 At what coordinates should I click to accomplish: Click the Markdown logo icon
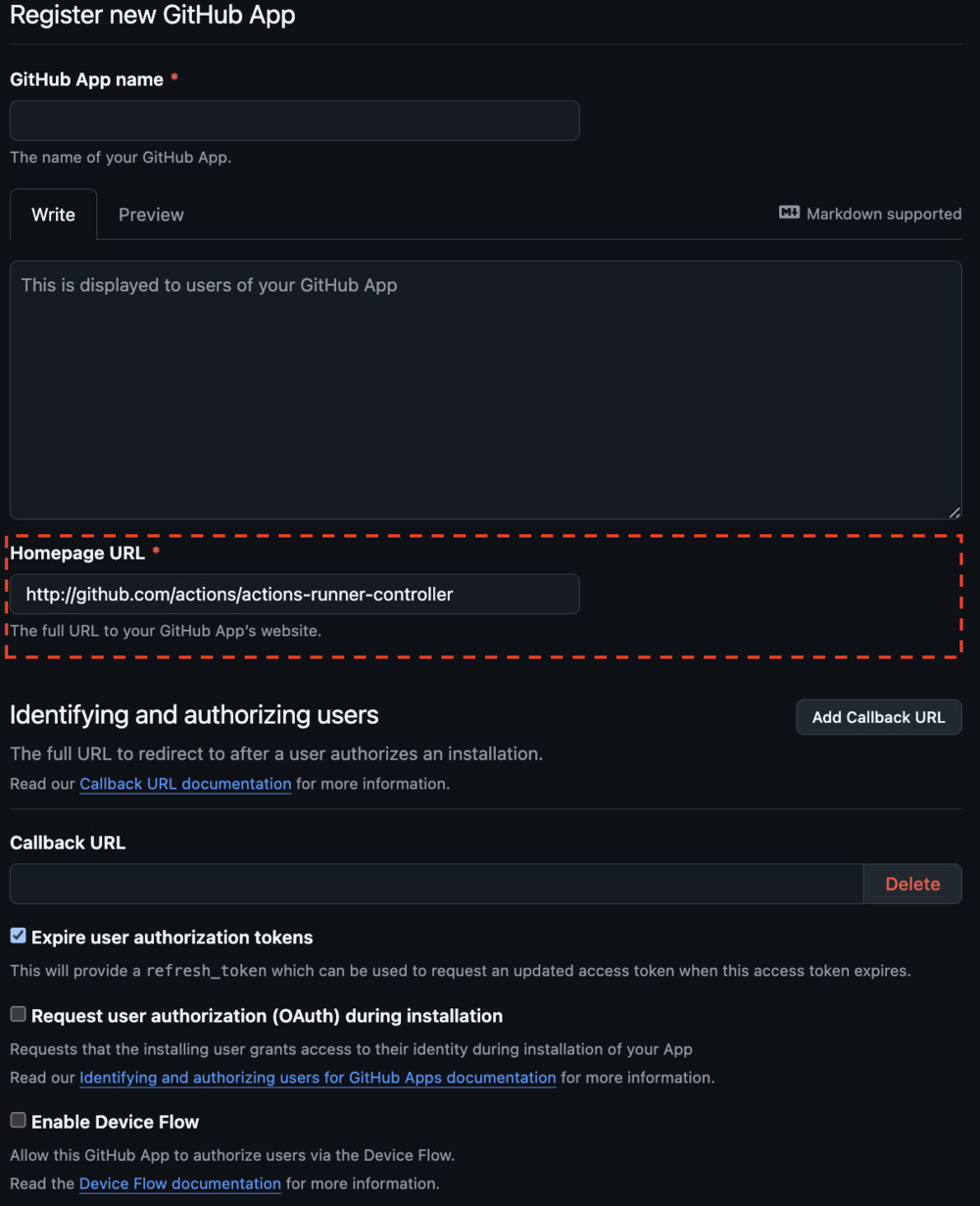point(789,213)
